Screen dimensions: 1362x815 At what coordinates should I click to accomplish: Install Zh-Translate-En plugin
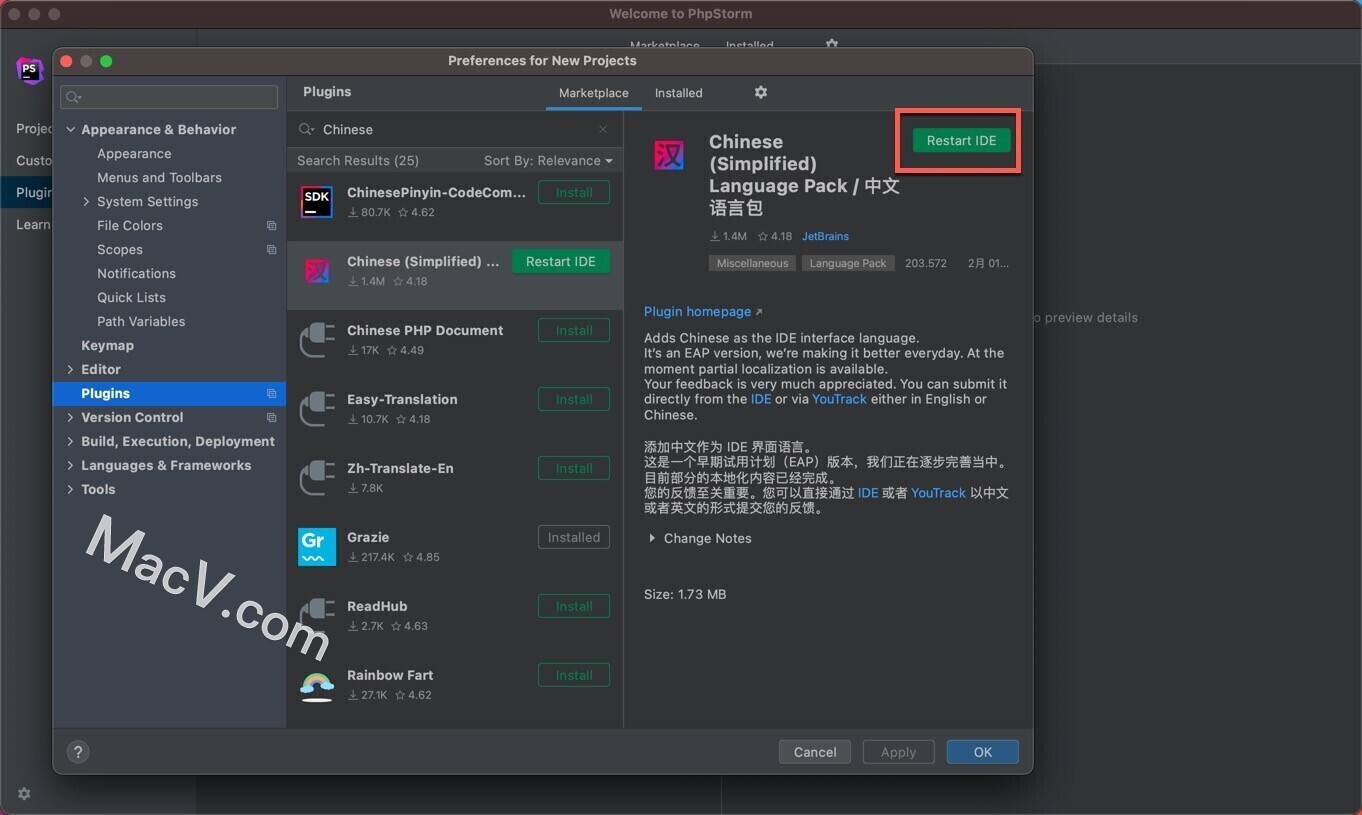(x=574, y=468)
